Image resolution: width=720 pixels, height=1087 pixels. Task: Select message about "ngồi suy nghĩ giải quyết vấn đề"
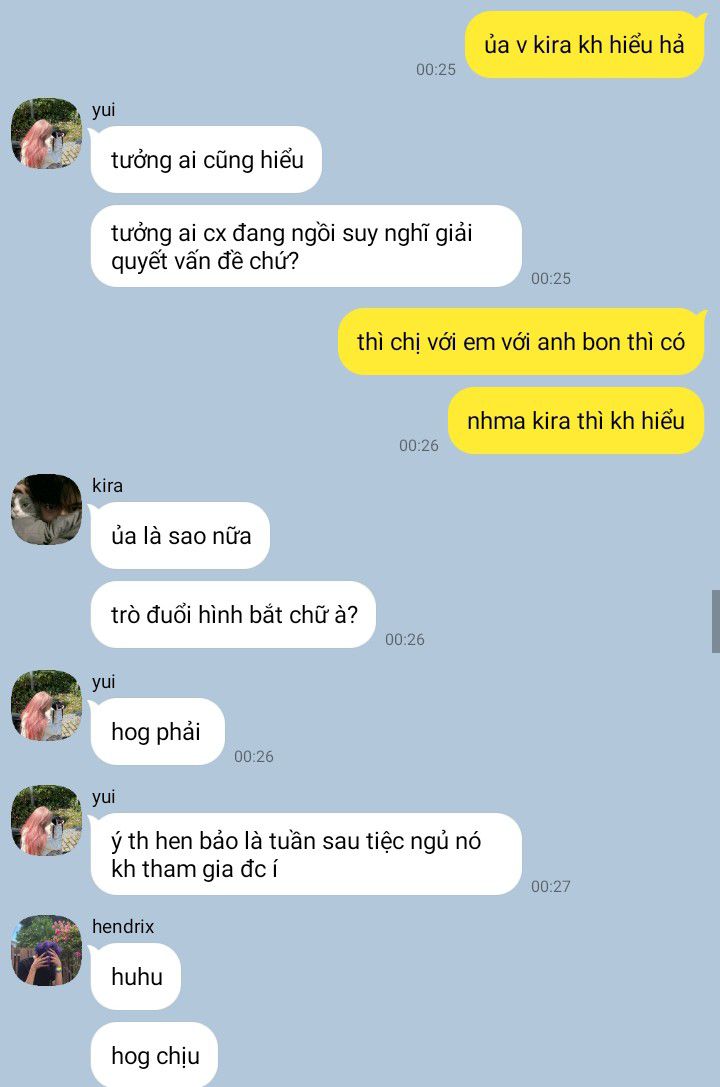click(306, 246)
